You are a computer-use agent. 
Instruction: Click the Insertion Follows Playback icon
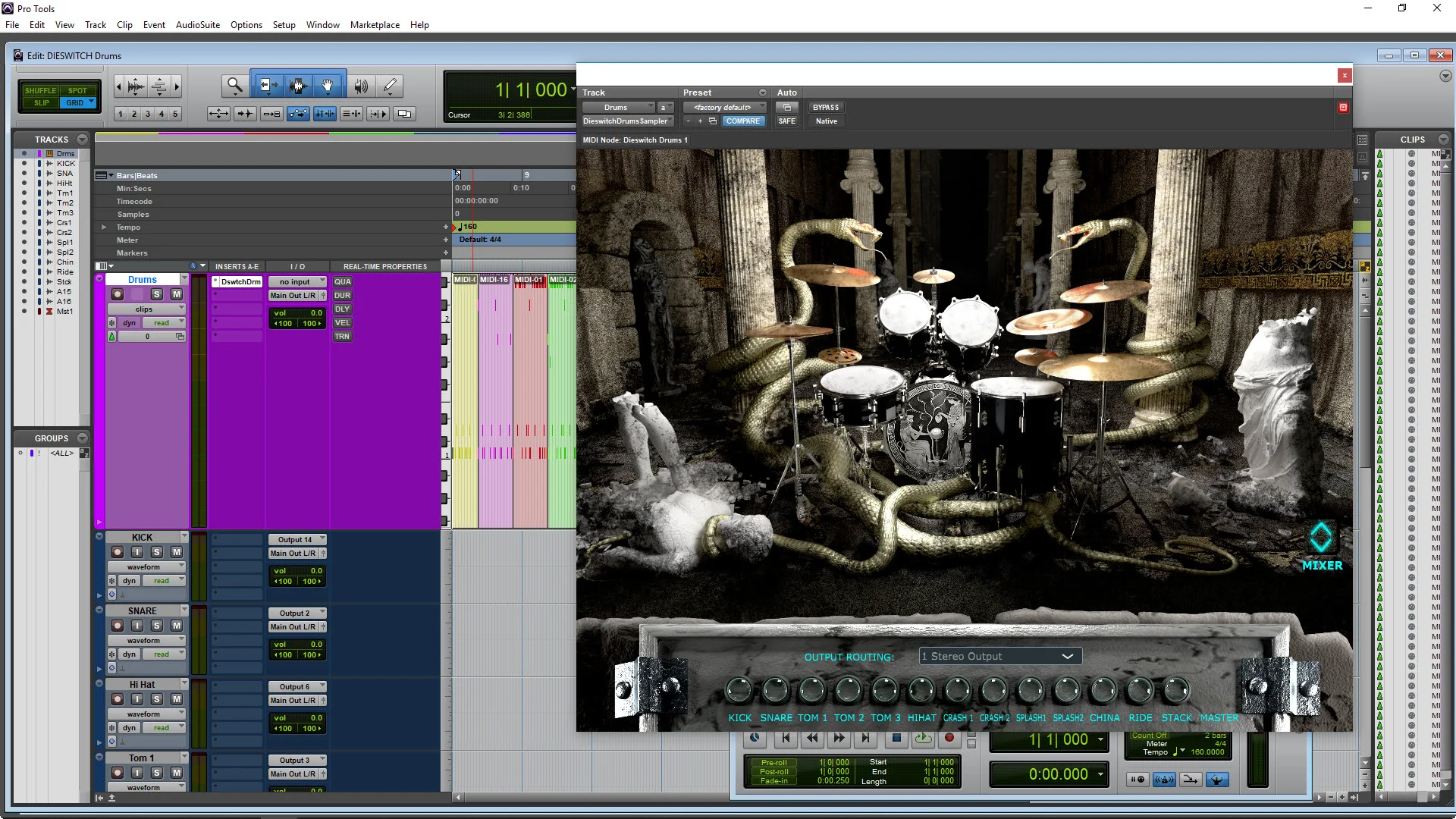378,114
